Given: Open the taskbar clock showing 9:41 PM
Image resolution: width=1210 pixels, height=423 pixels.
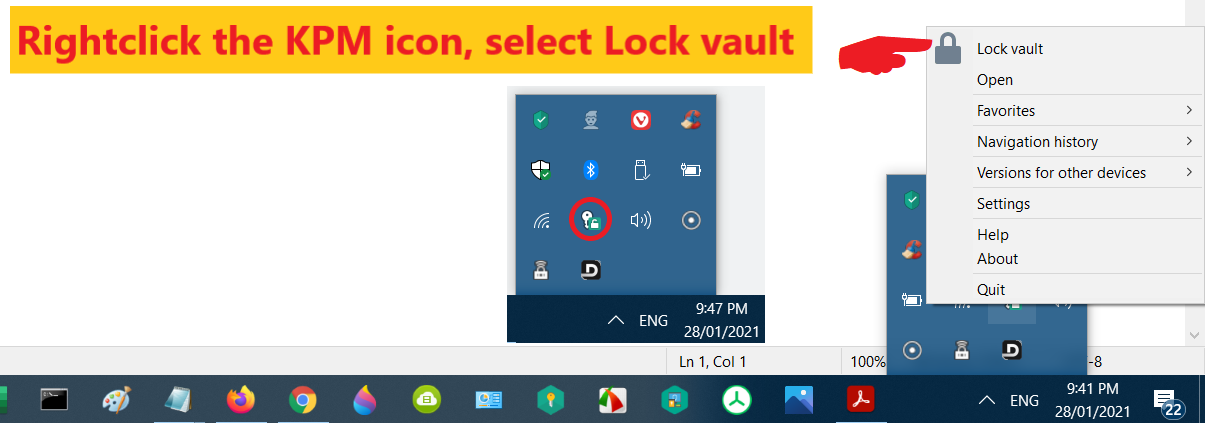Looking at the screenshot, I should [x=1093, y=400].
